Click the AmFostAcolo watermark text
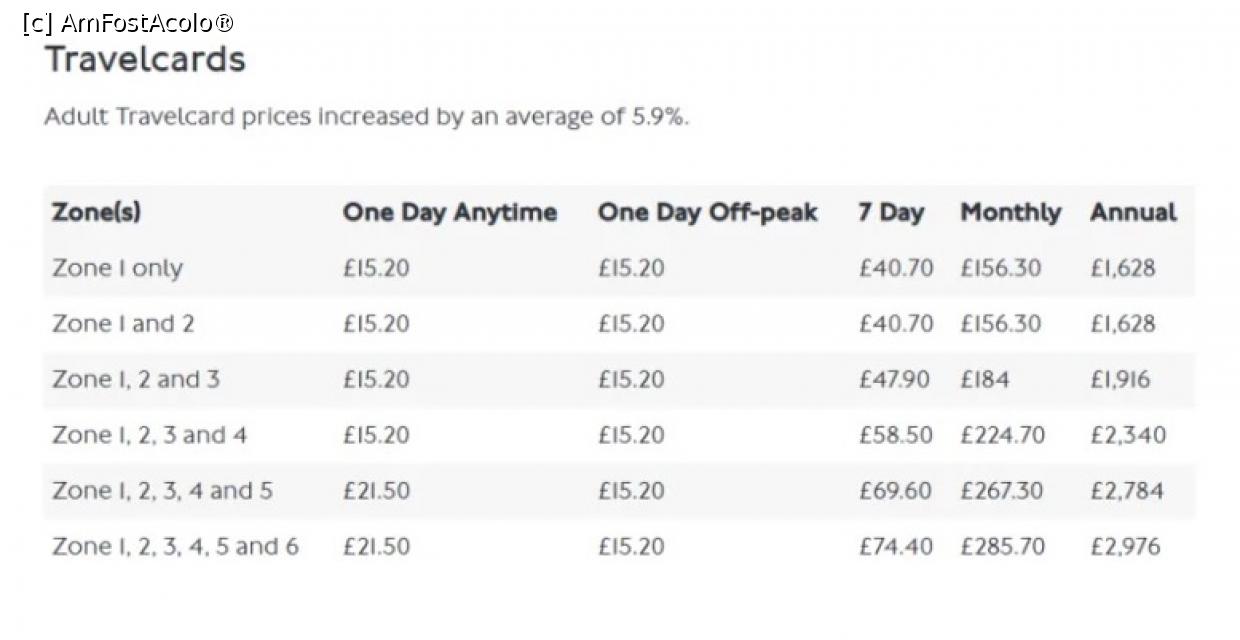Screen dimensions: 1240x640 tap(129, 22)
